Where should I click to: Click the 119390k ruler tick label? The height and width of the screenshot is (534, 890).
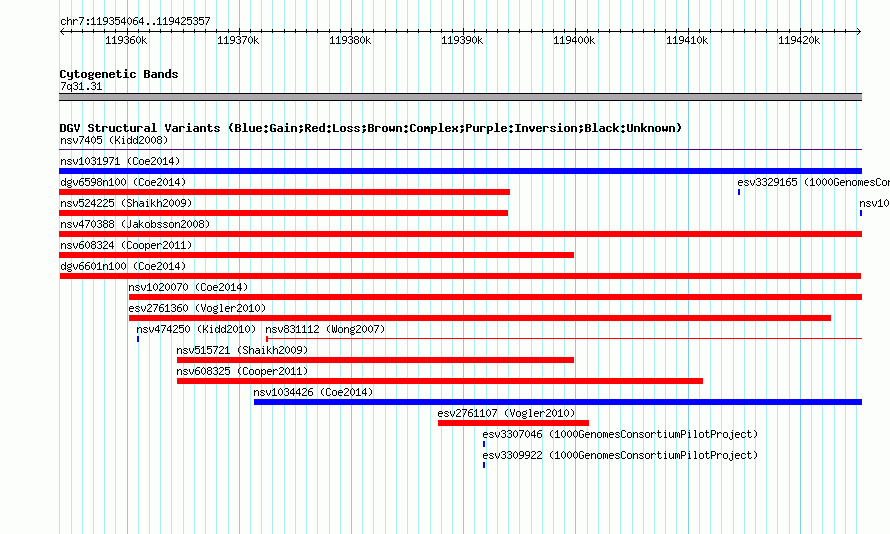(x=462, y=40)
